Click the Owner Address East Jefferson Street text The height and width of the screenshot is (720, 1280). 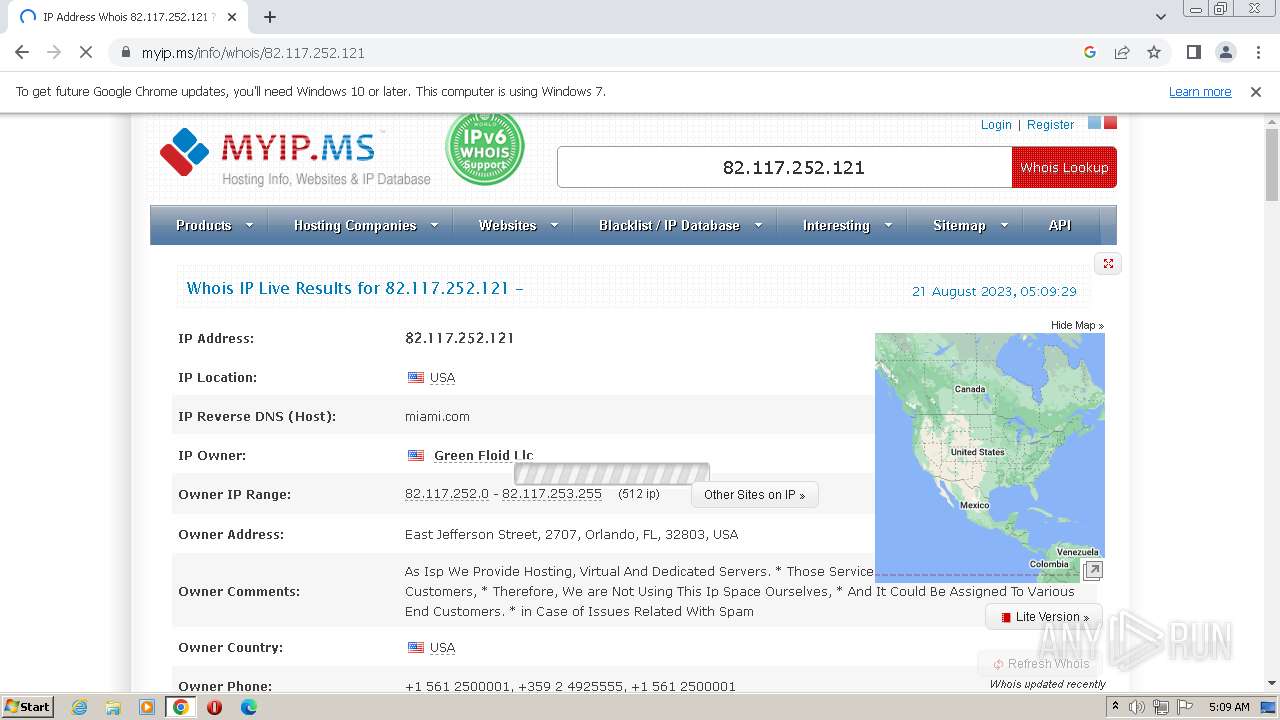pyautogui.click(x=571, y=535)
